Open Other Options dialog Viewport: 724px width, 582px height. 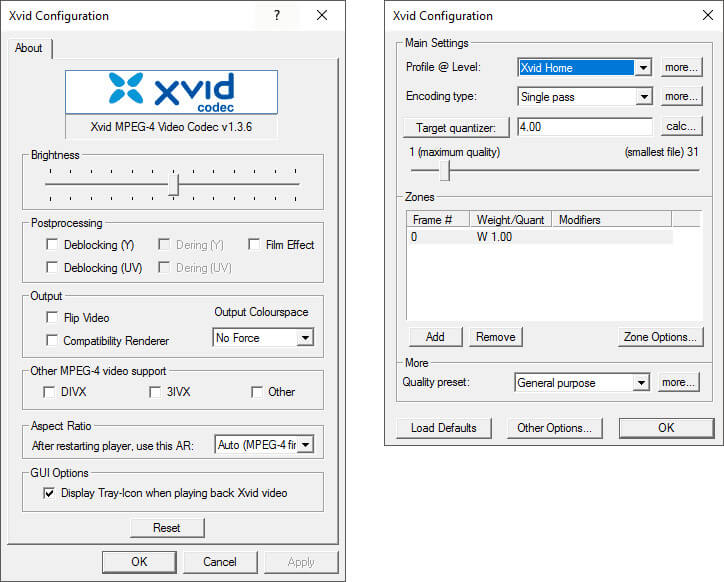554,428
